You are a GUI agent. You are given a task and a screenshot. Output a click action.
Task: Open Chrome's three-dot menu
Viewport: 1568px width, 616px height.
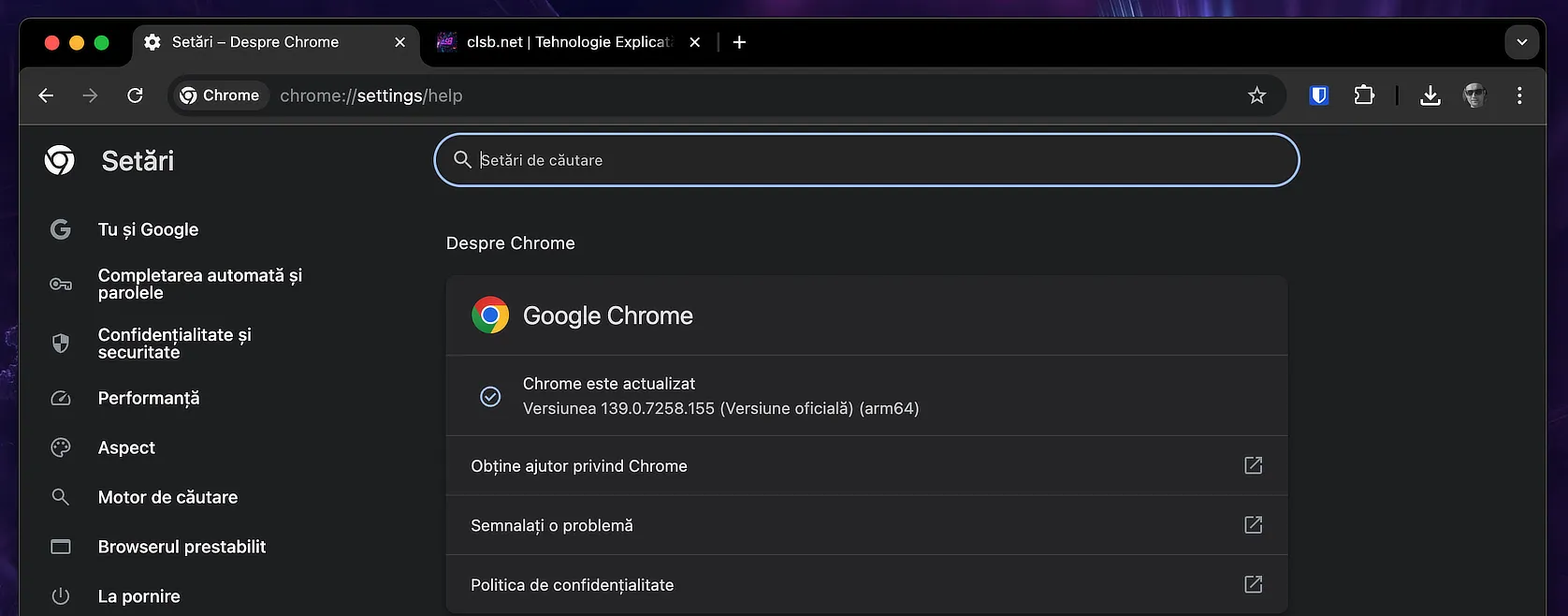(x=1519, y=95)
